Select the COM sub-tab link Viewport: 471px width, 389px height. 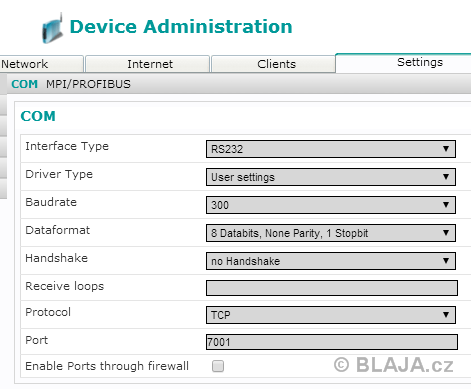tap(24, 84)
